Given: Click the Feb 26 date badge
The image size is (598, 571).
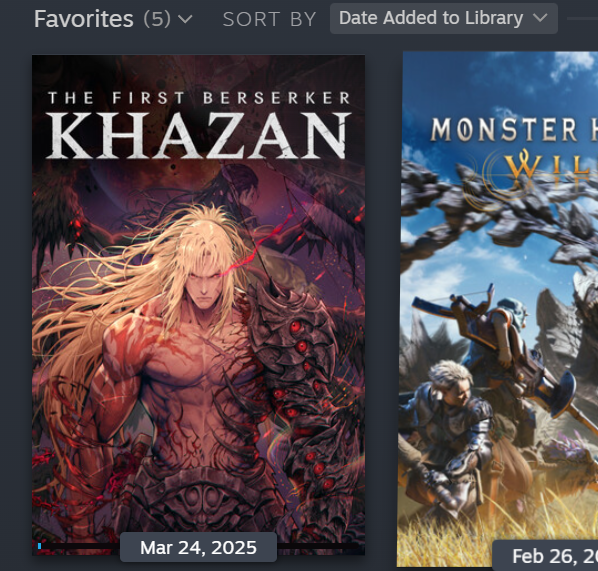Looking at the screenshot, I should (x=545, y=556).
